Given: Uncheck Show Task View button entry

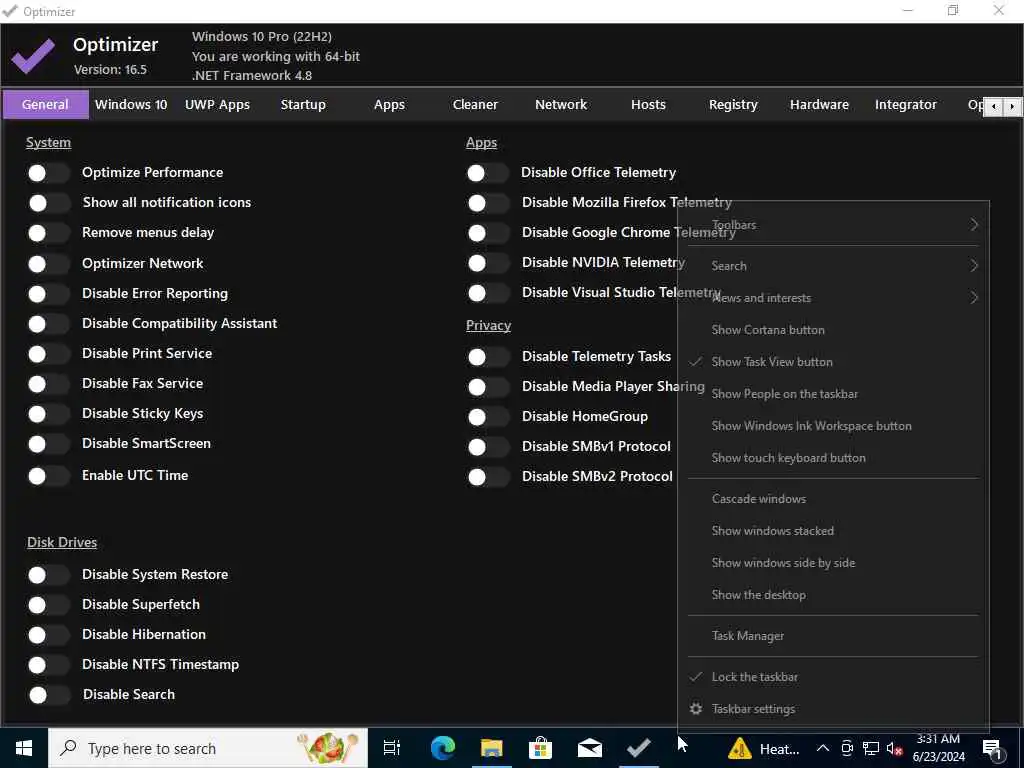Looking at the screenshot, I should [833, 362].
